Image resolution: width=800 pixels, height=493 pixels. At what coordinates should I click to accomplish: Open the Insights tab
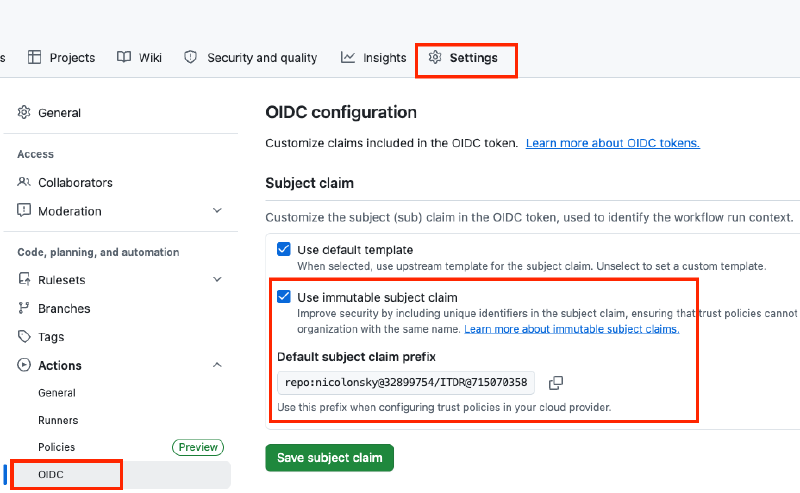point(373,58)
